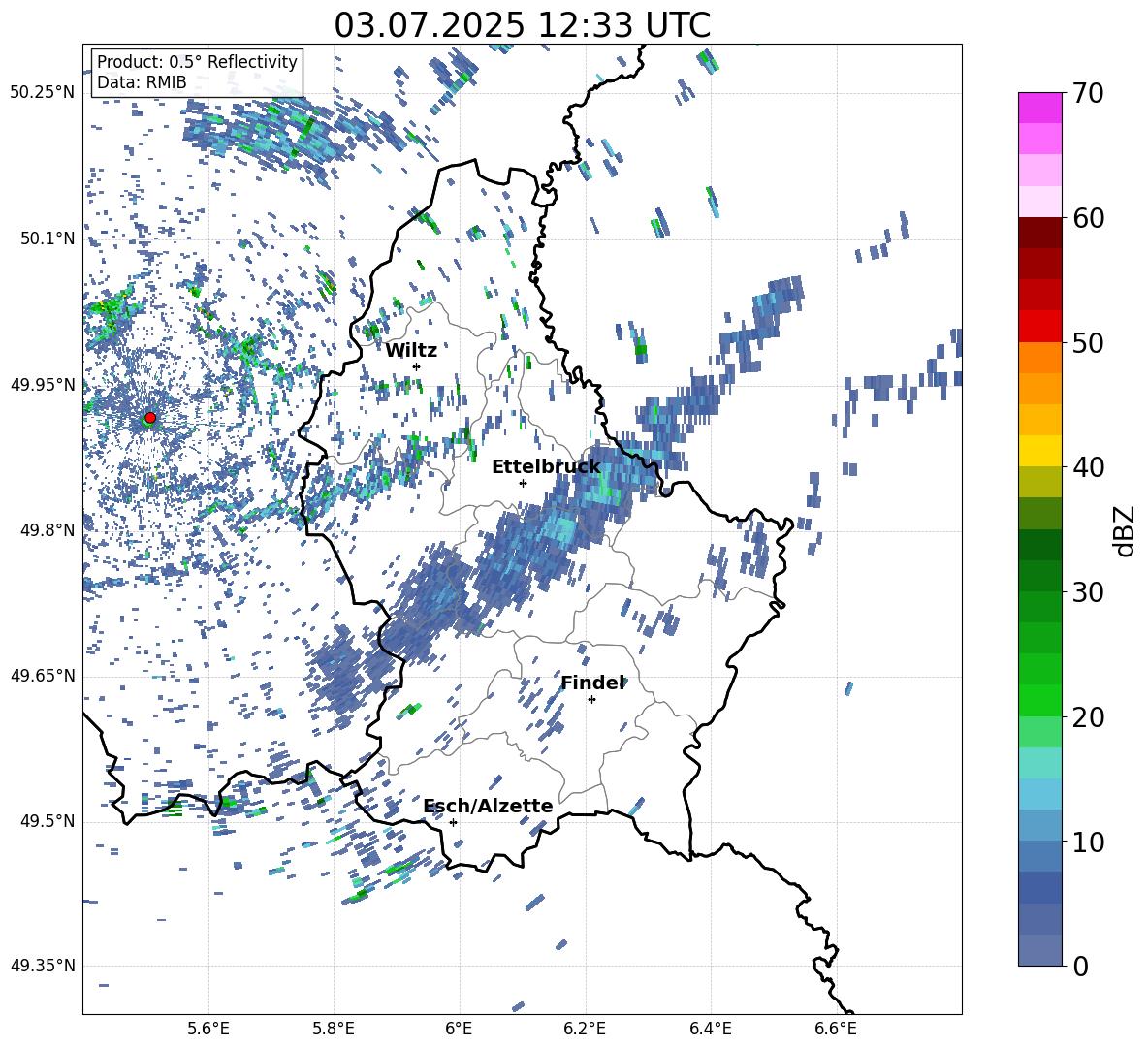Click the colorbar tick label 20
This screenshot has height=1048, width=1148.
coord(1089,717)
